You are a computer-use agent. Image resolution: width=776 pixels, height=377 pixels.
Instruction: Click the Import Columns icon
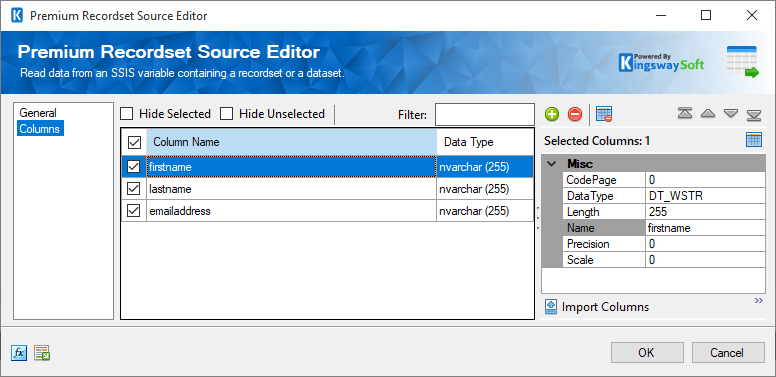pos(551,307)
